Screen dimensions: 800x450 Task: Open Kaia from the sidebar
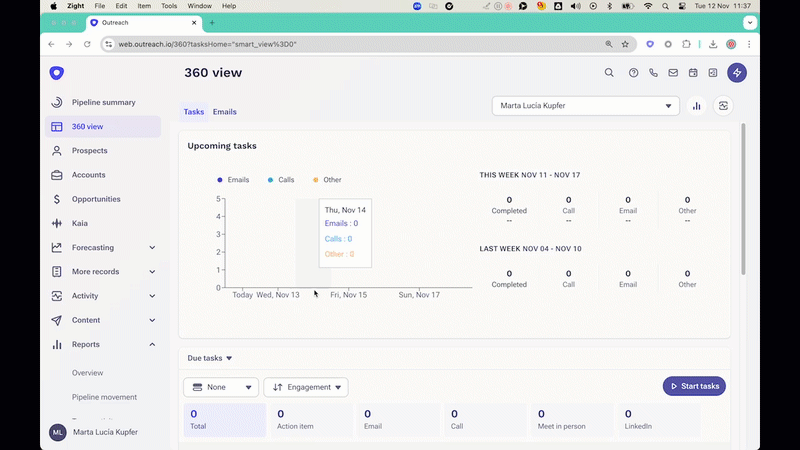80,223
